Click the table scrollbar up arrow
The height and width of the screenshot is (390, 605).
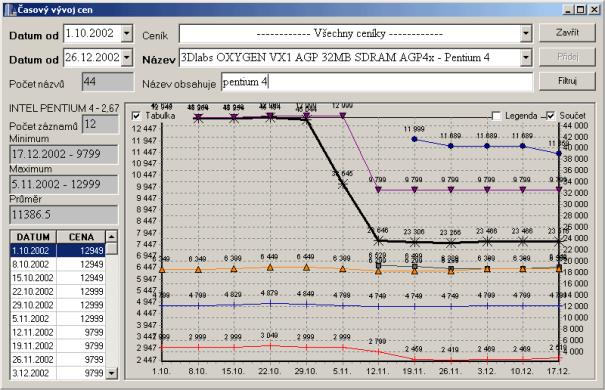[112, 236]
